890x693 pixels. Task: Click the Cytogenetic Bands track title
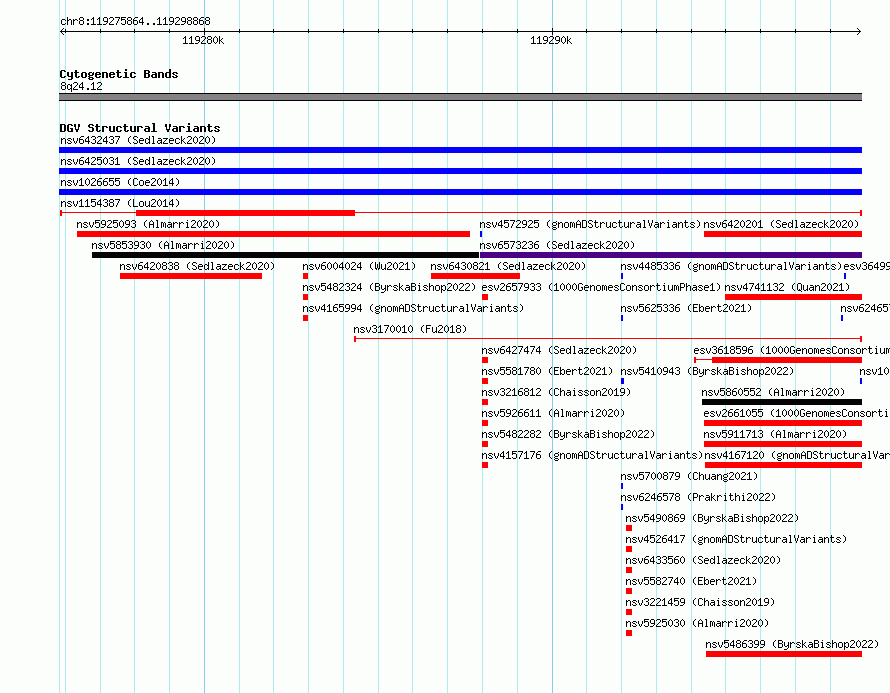click(119, 74)
